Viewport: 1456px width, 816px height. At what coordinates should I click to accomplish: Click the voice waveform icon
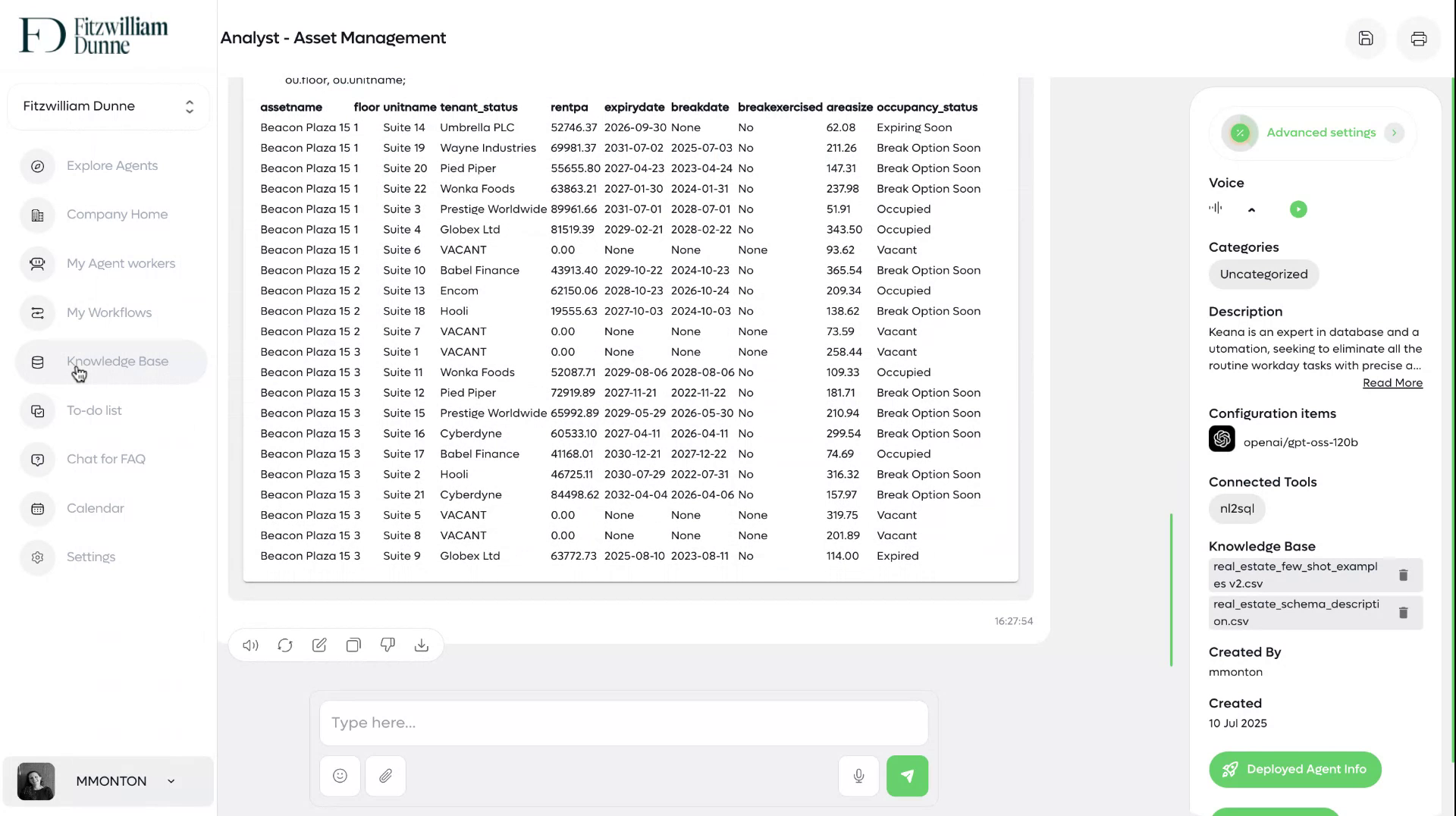[x=1216, y=208]
